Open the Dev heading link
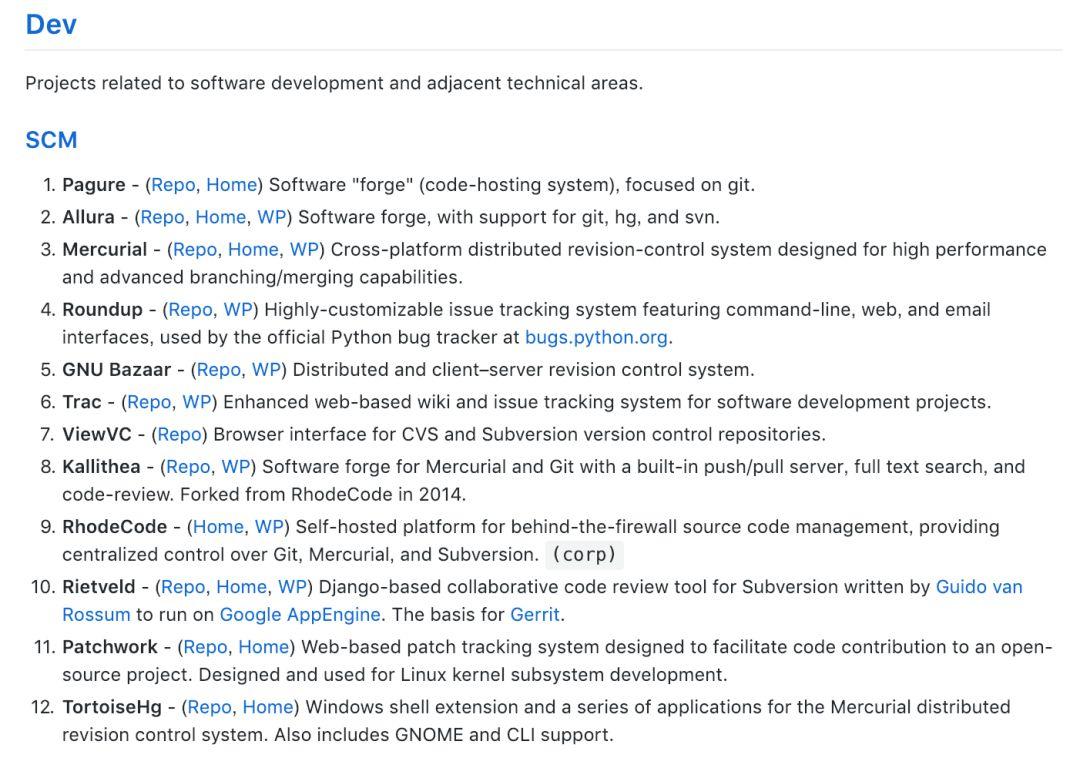This screenshot has width=1080, height=758. tap(51, 24)
